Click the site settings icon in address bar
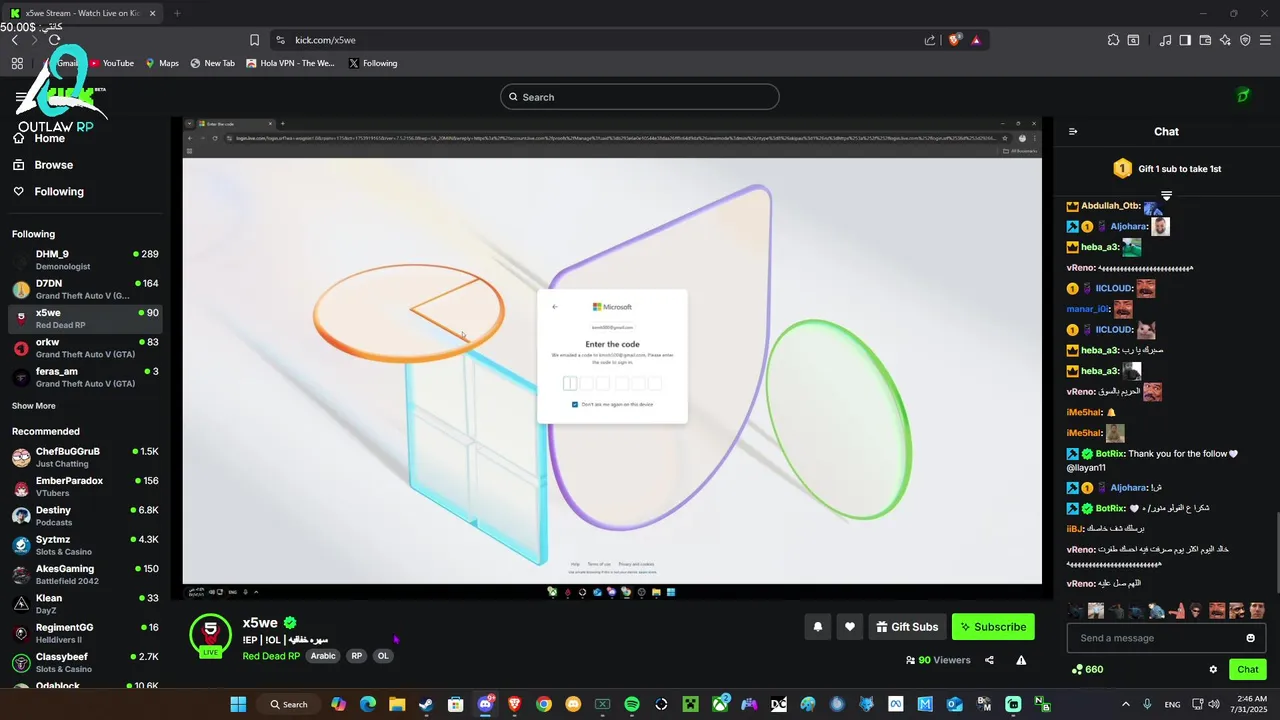1280x720 pixels. [x=280, y=40]
